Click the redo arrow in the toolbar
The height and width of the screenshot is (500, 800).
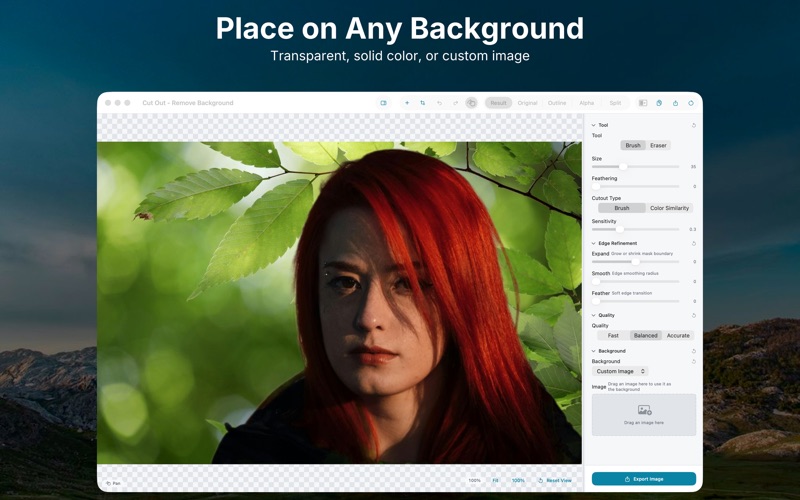click(455, 103)
